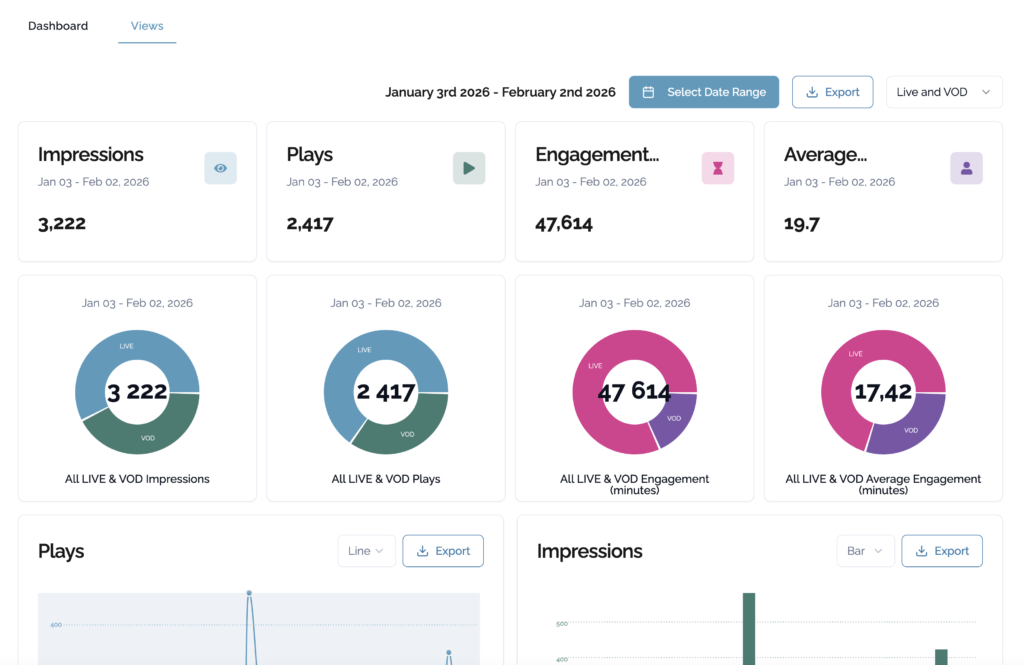Image resolution: width=1024 pixels, height=665 pixels.
Task: Click the play icon on Plays card
Action: coord(469,168)
